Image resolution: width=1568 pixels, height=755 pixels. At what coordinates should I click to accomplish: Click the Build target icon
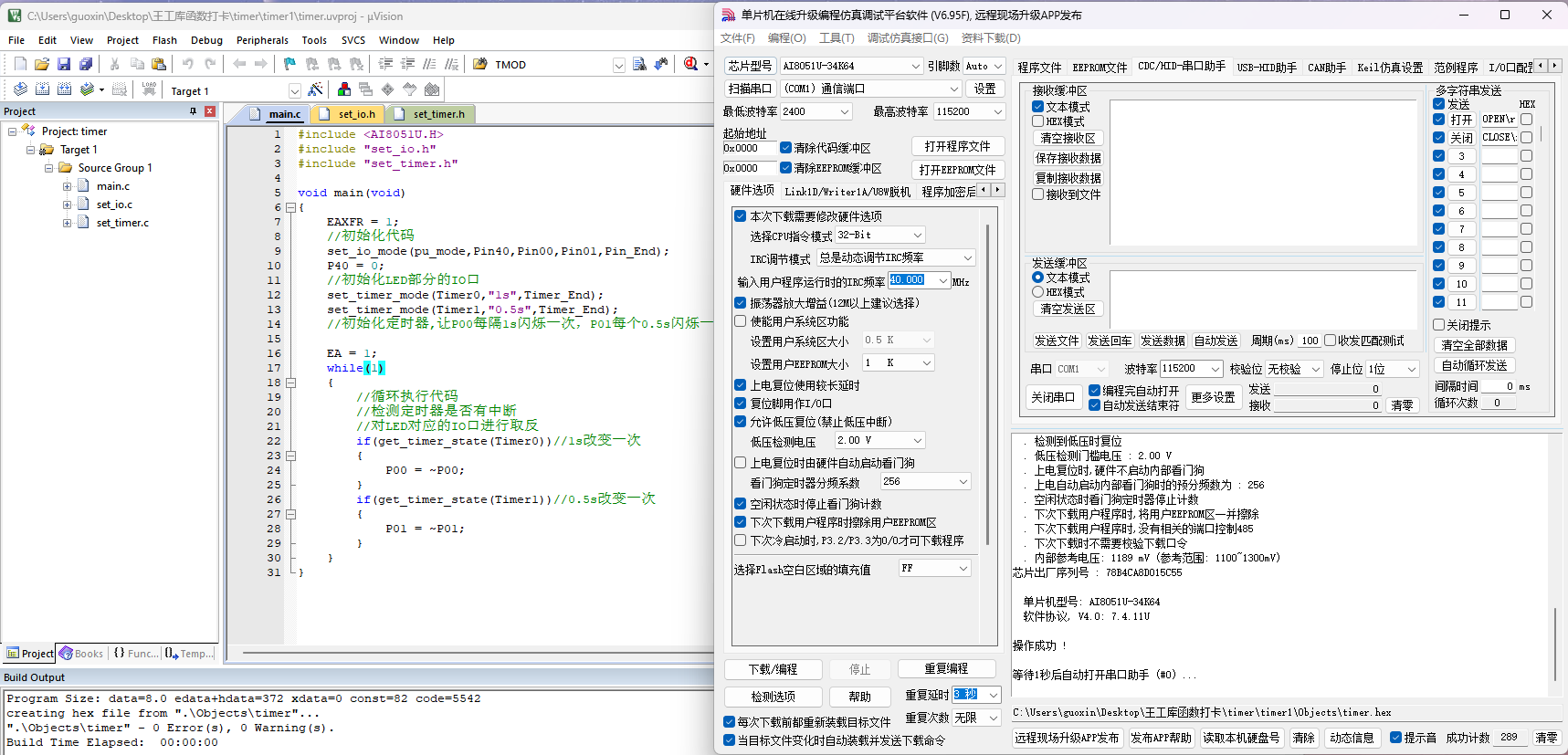pos(43,89)
